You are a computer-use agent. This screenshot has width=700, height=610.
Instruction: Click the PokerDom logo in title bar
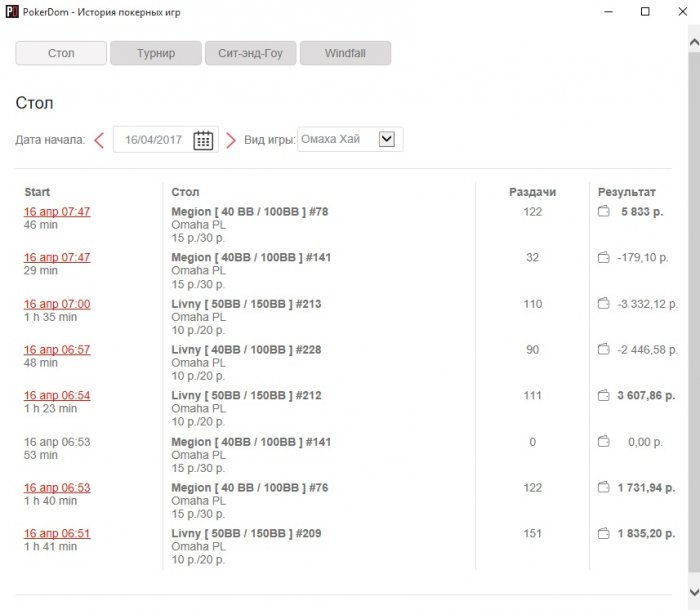(x=12, y=11)
